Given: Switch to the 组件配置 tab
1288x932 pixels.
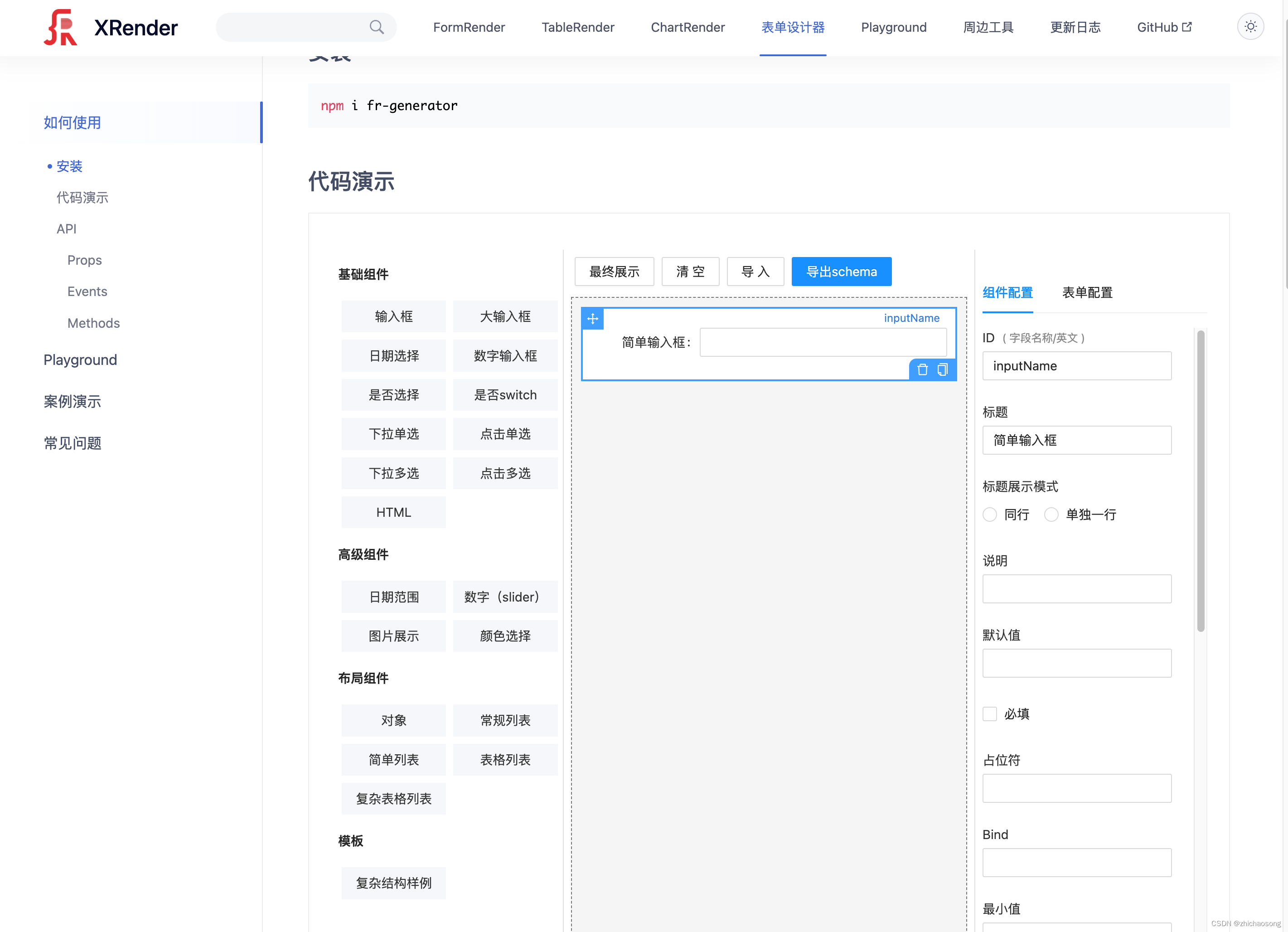Looking at the screenshot, I should (1007, 292).
